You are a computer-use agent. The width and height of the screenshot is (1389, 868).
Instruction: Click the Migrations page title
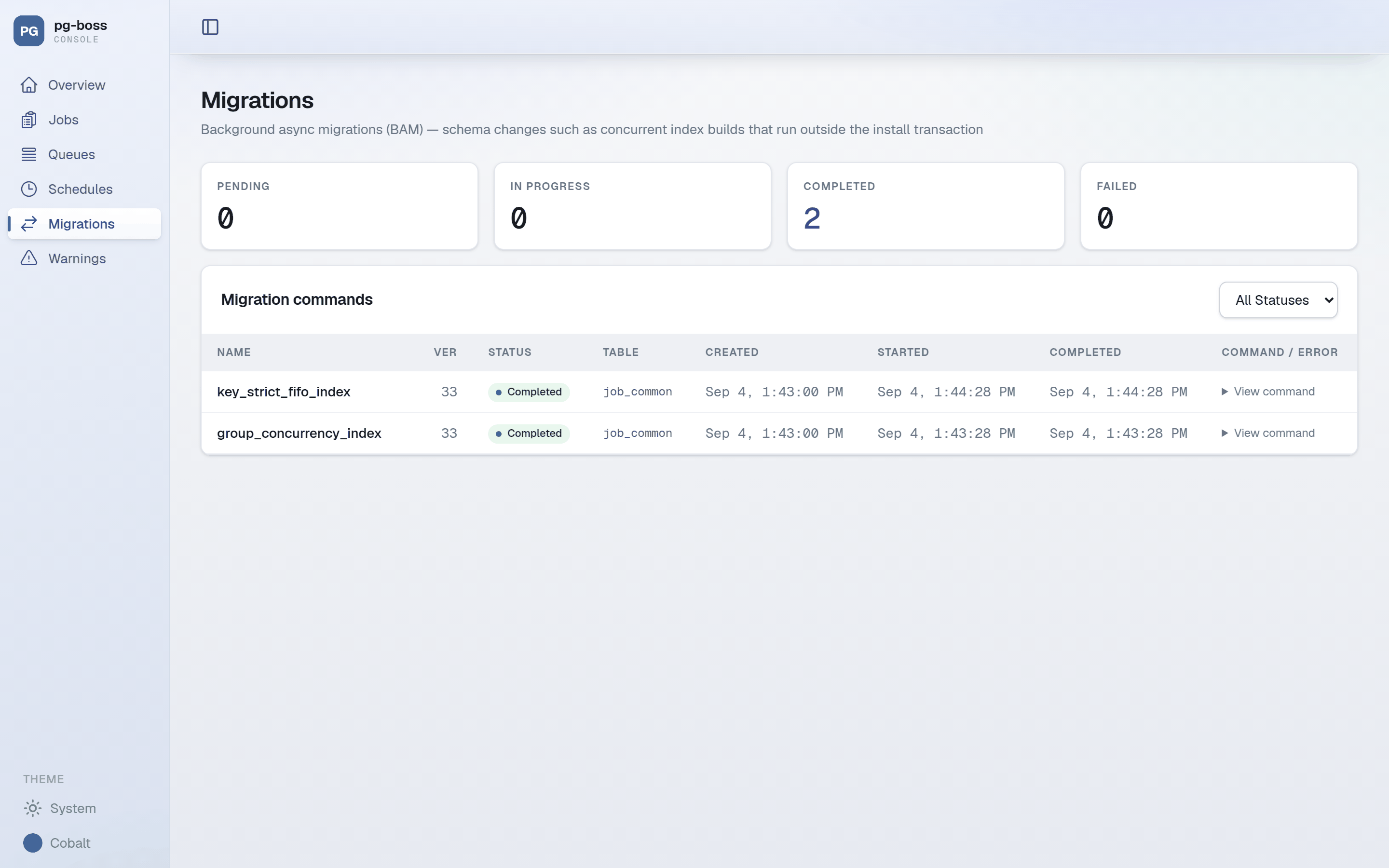257,100
